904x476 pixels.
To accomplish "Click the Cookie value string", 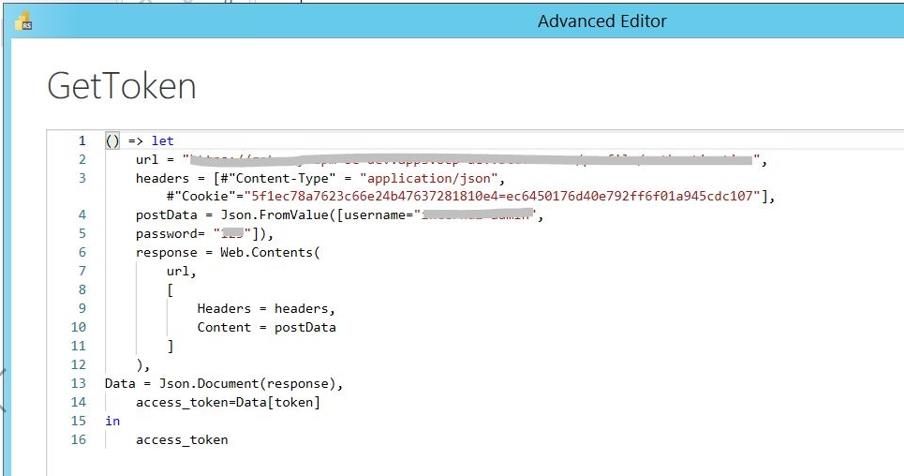I will (x=503, y=197).
